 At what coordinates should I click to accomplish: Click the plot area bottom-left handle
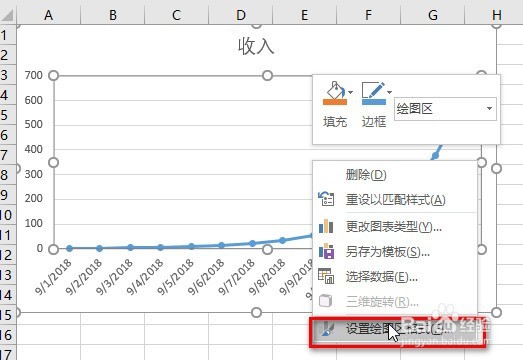[53, 249]
